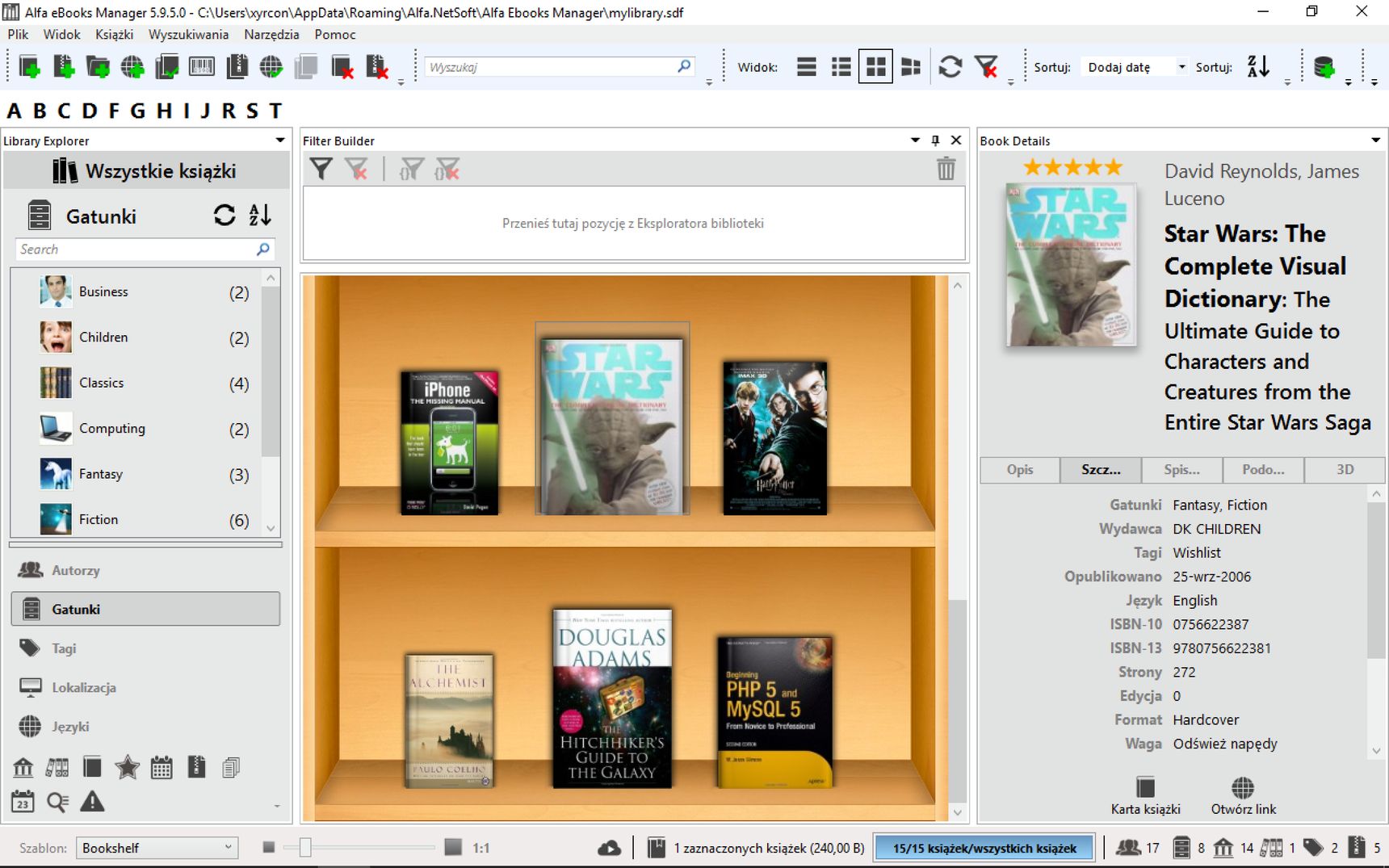The image size is (1389, 868).
Task: Click the add database icon
Action: [1324, 67]
